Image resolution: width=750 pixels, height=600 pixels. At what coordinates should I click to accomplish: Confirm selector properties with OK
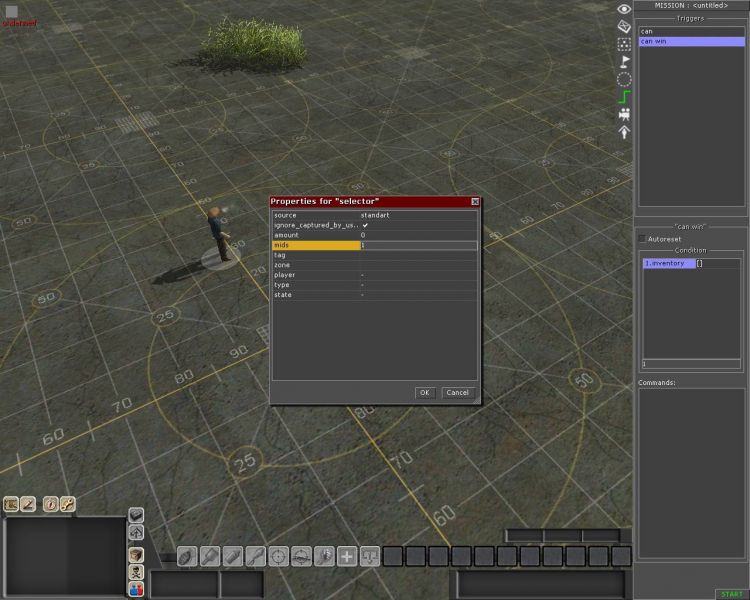click(425, 393)
